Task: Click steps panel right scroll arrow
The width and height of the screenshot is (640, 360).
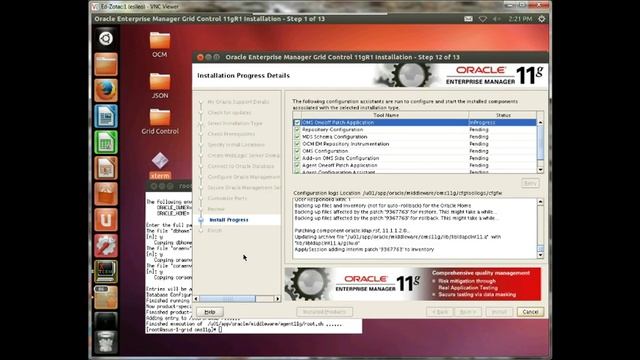Action: [278, 299]
